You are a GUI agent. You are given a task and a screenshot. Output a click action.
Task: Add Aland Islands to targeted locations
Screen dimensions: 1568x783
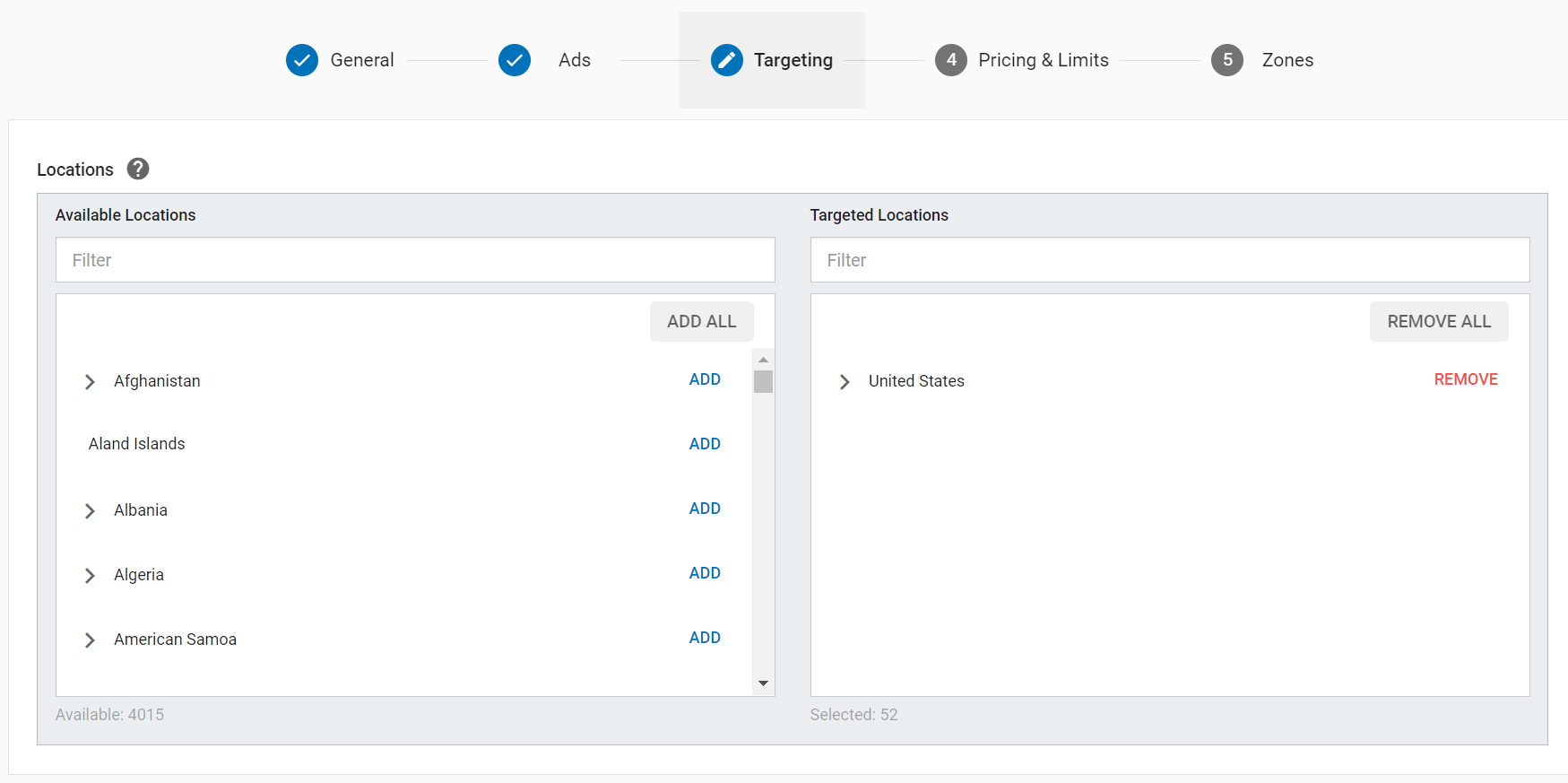pos(705,444)
